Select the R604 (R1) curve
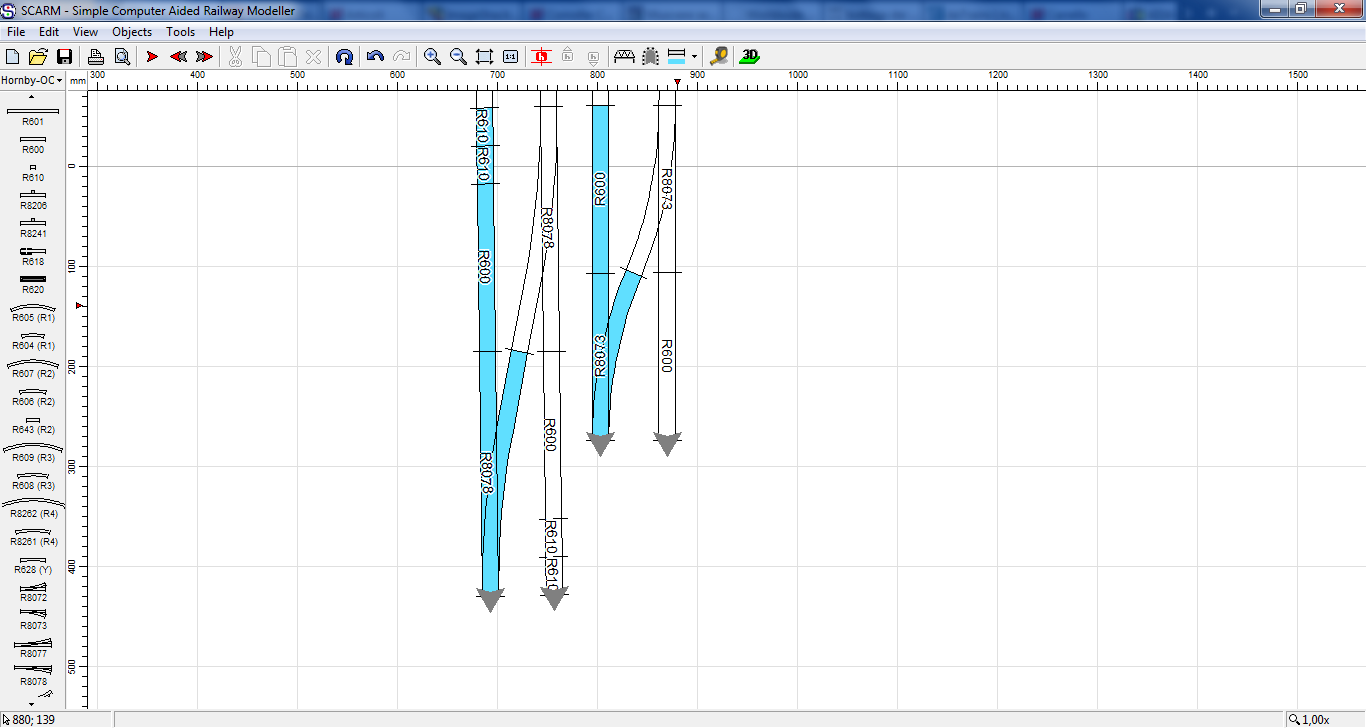1366x728 pixels. point(33,339)
